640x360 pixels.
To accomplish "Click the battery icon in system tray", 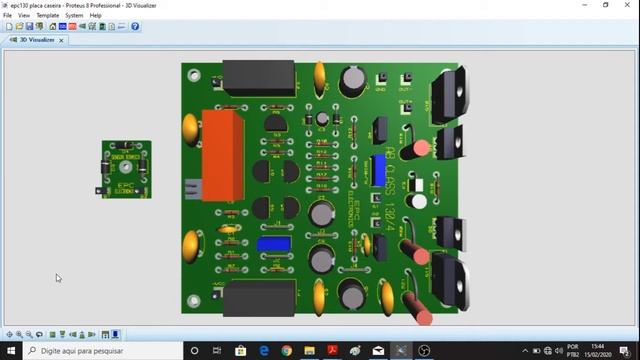I will 536,351.
